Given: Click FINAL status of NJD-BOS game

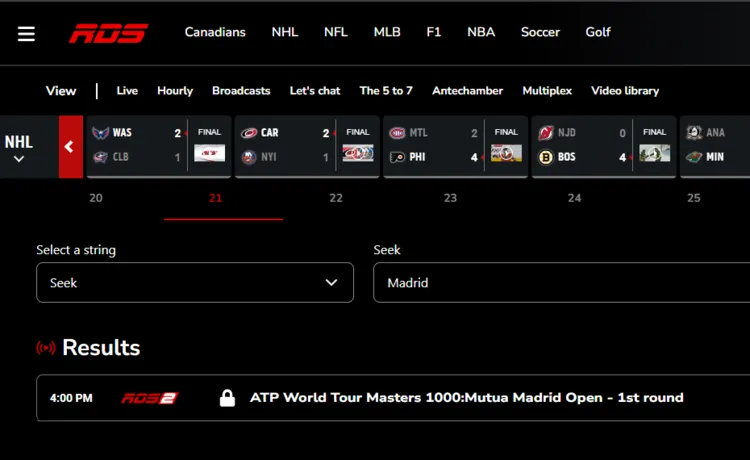Looking at the screenshot, I should pyautogui.click(x=654, y=132).
